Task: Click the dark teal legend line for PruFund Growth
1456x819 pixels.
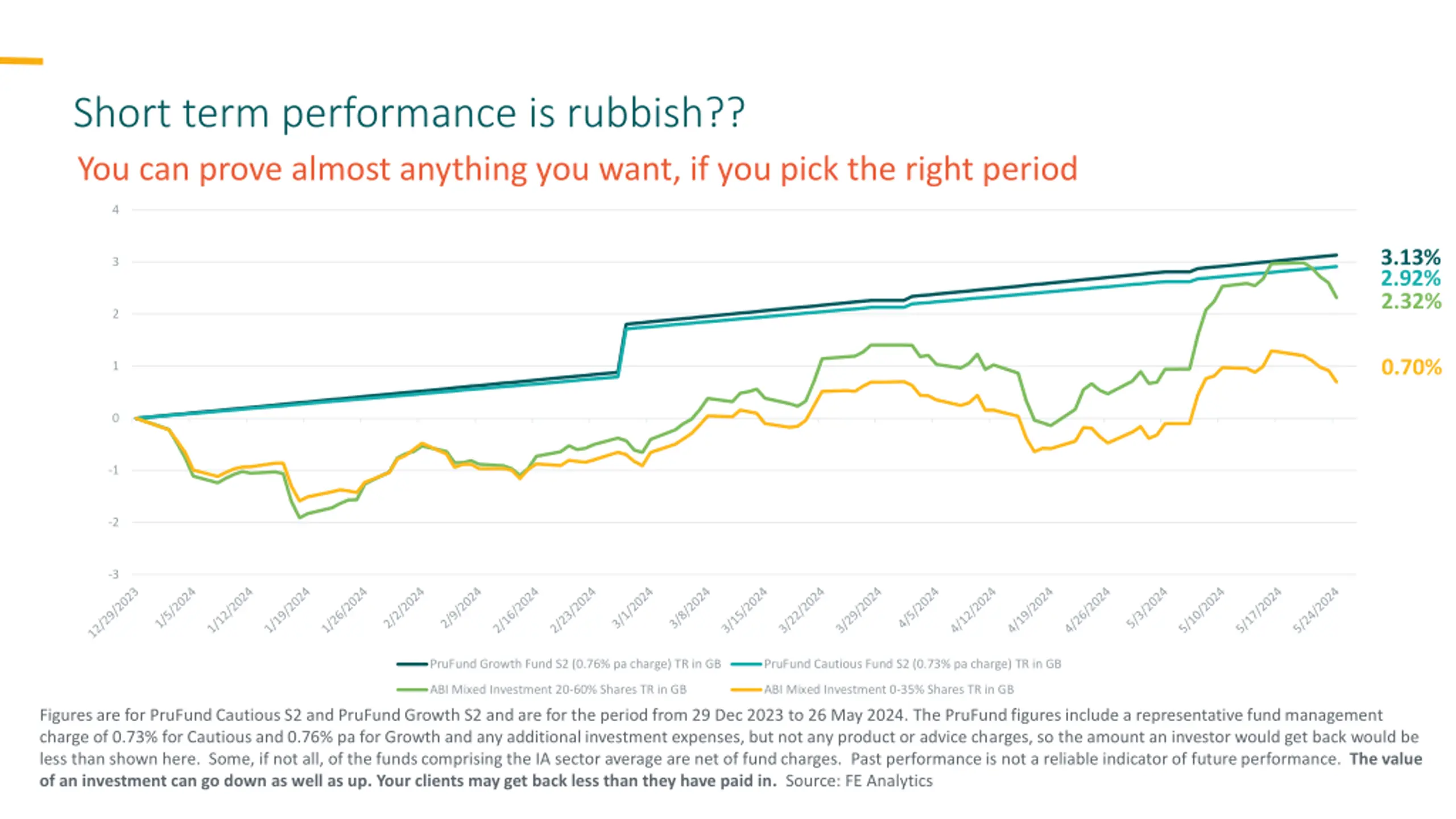Action: pyautogui.click(x=412, y=664)
